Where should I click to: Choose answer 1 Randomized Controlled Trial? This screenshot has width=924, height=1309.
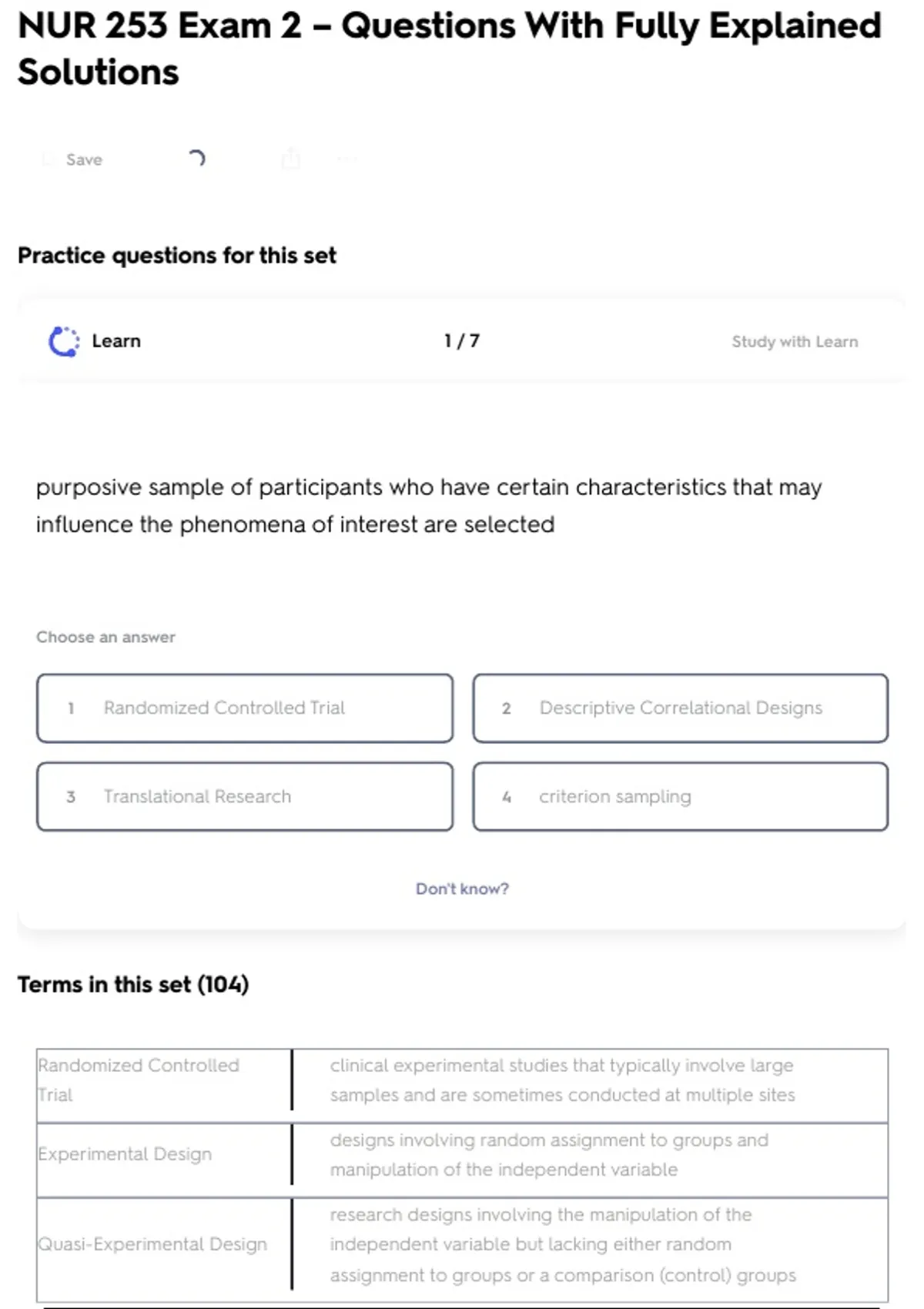tap(244, 708)
